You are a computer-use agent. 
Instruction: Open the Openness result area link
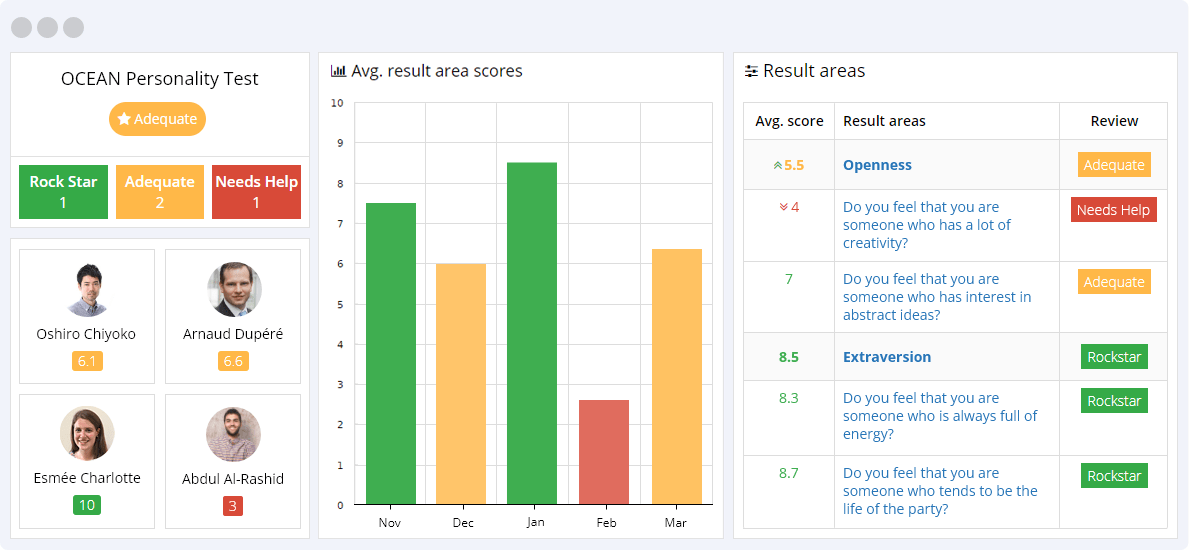pos(877,165)
